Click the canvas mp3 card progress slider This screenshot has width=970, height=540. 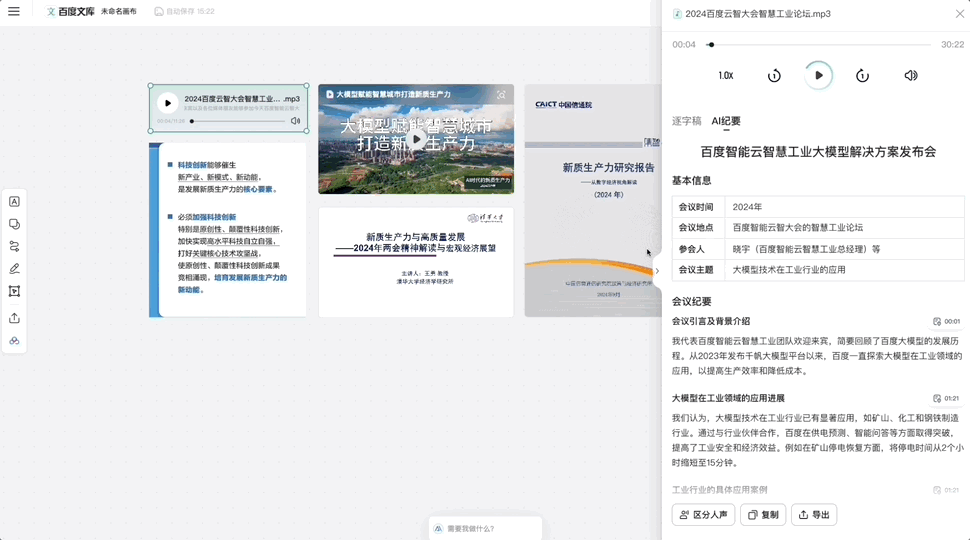point(237,121)
